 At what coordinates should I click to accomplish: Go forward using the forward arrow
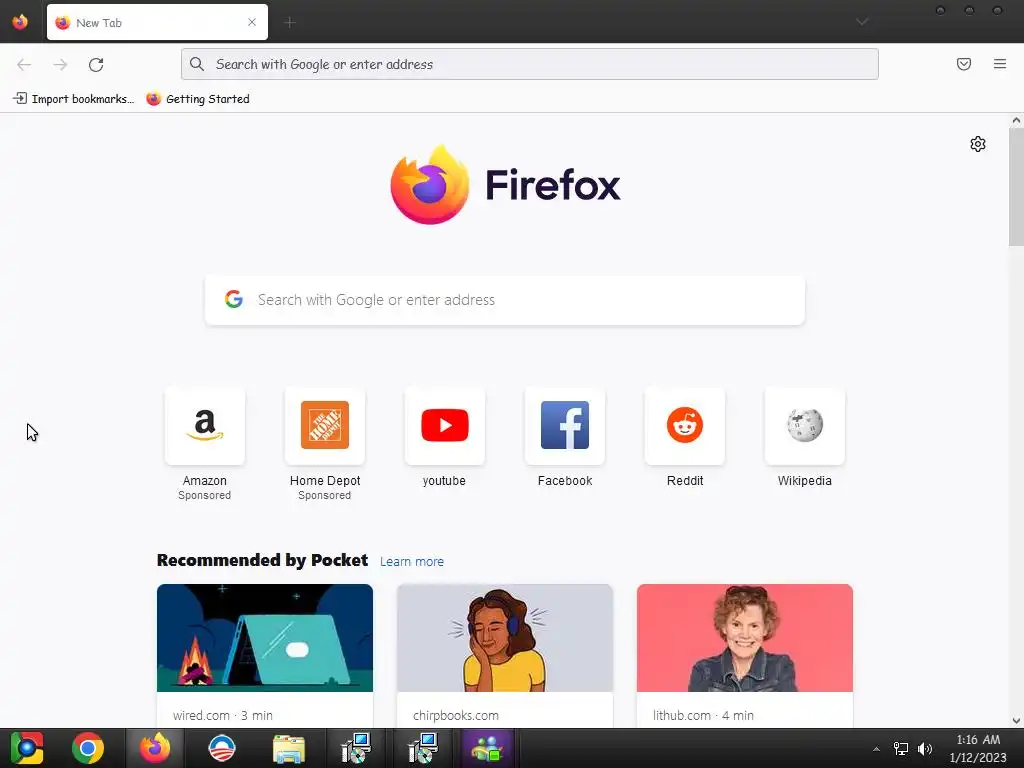60,64
